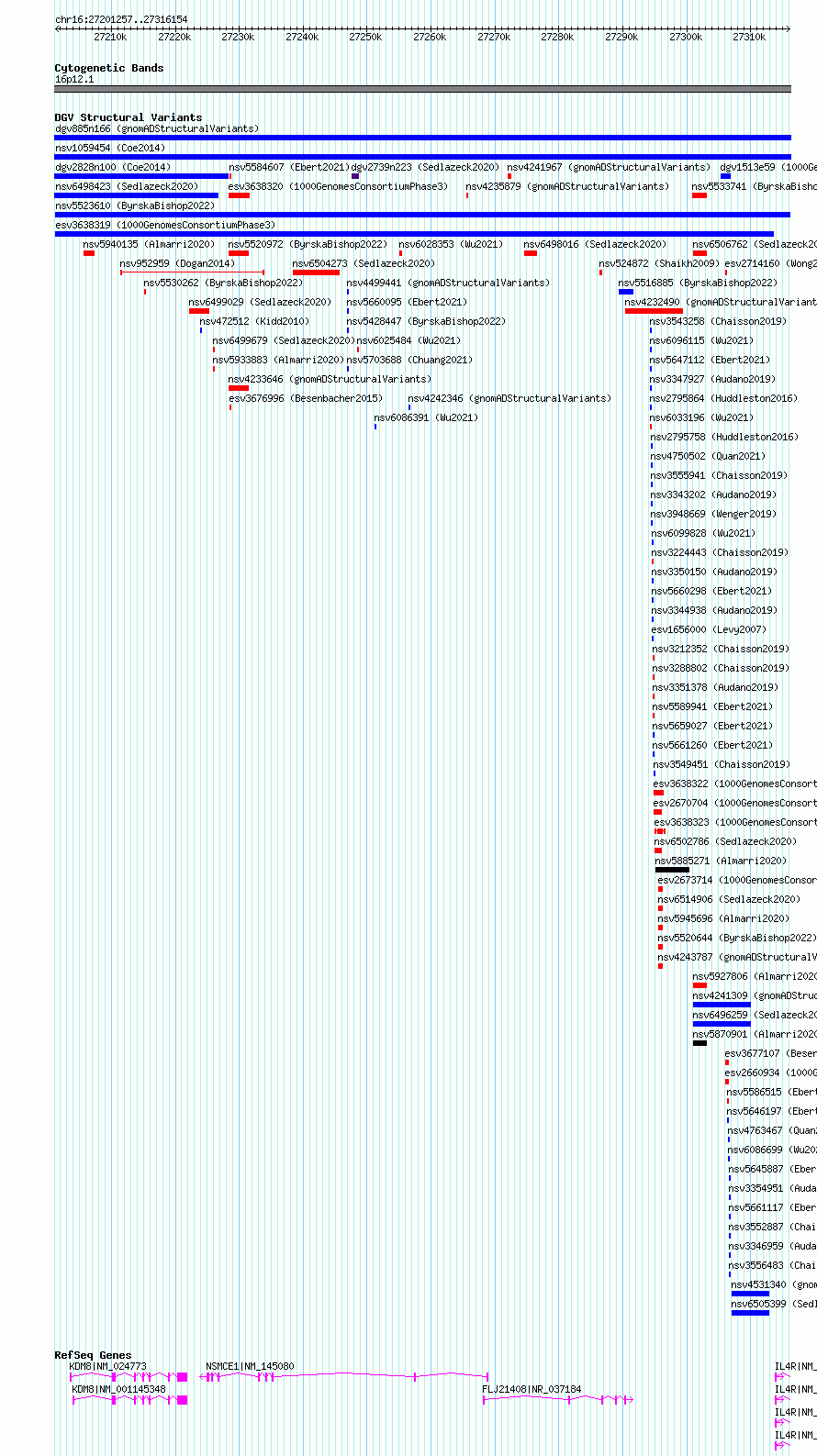Viewport: 817px width, 1456px height.
Task: Open variant esv1656000 (Levy2007)
Action: (x=710, y=629)
